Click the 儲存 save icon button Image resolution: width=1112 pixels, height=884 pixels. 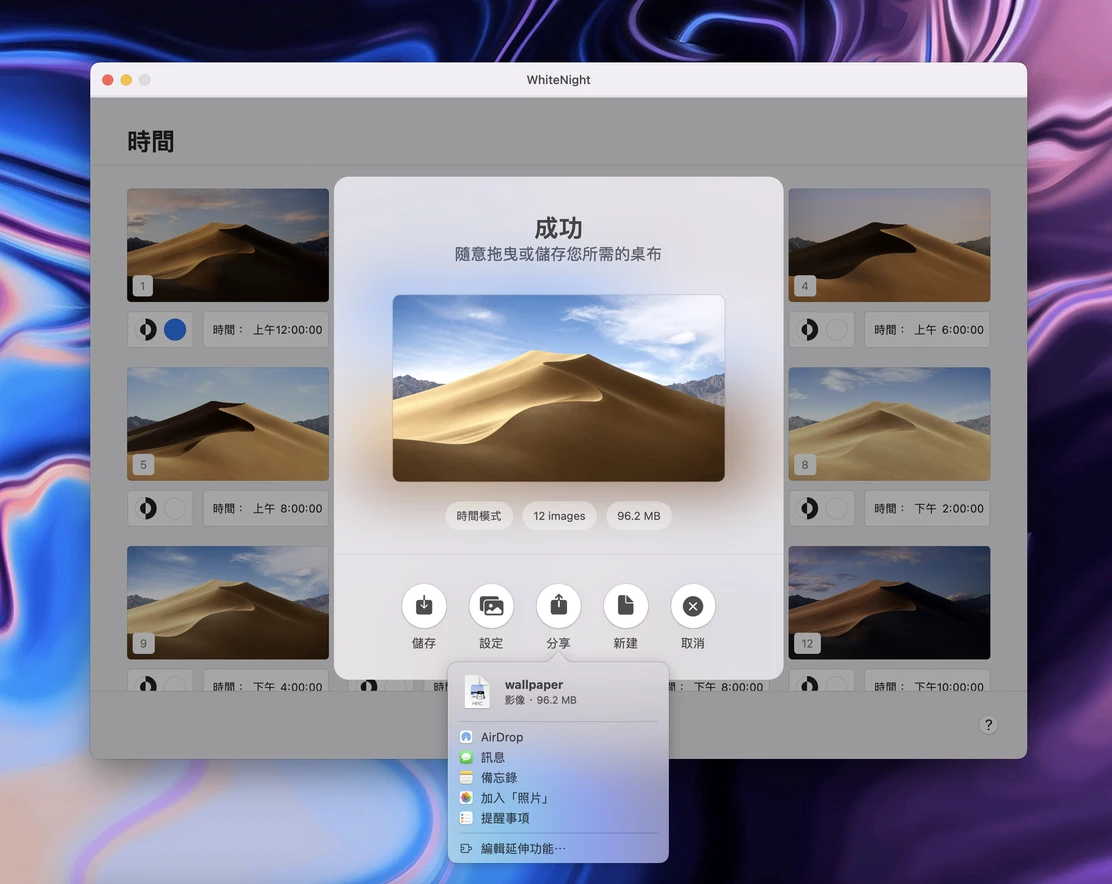pyautogui.click(x=423, y=605)
